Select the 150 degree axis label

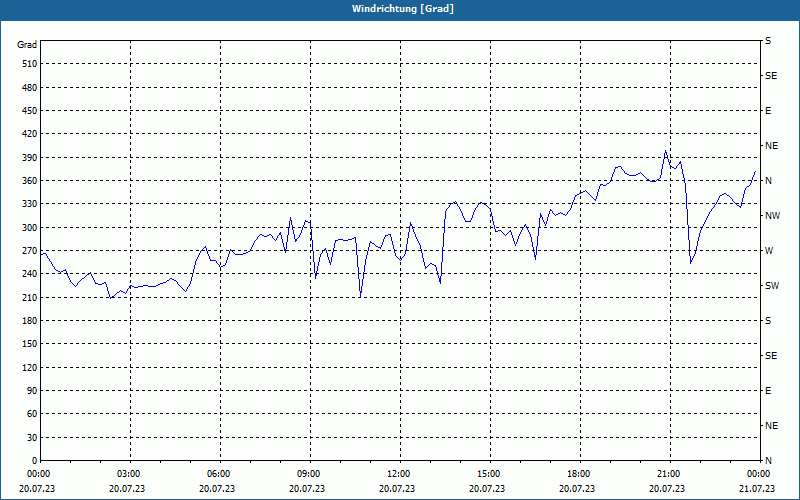(x=29, y=344)
